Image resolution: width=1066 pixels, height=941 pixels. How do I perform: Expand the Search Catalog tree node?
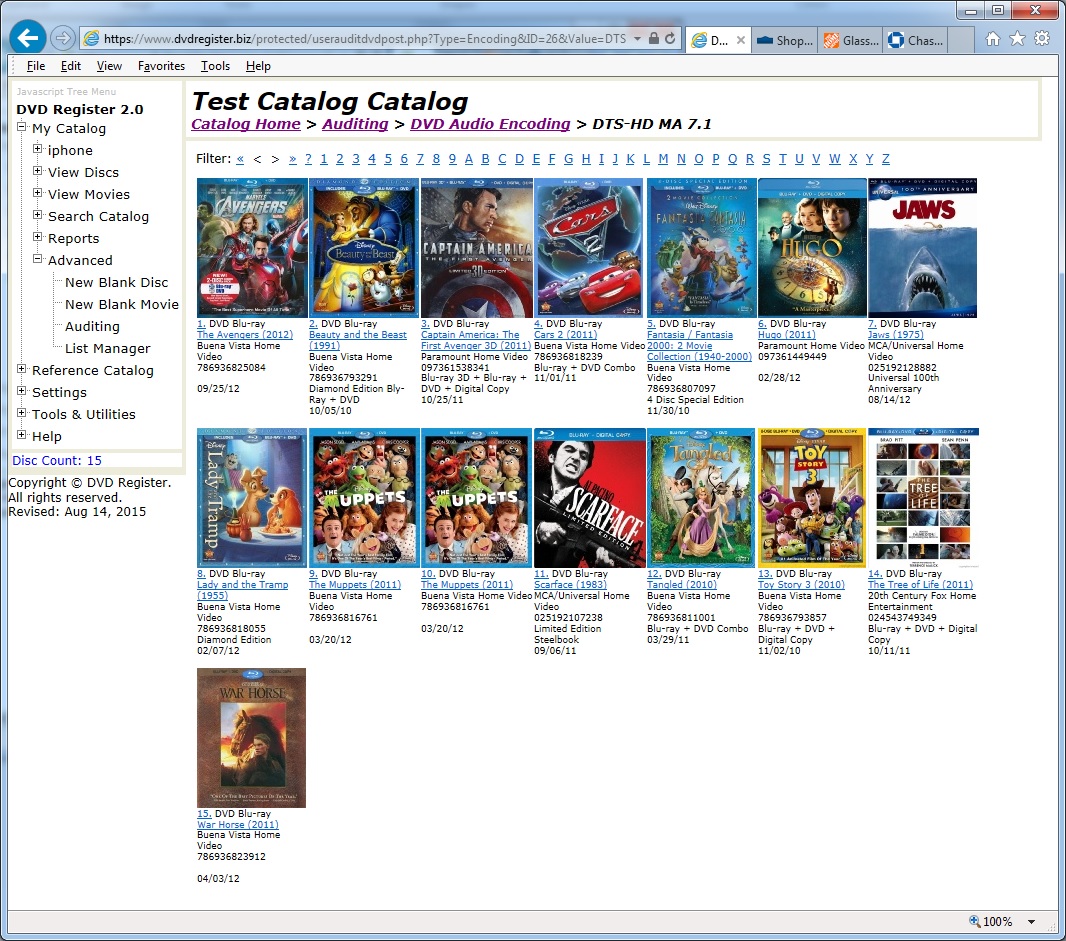(38, 215)
